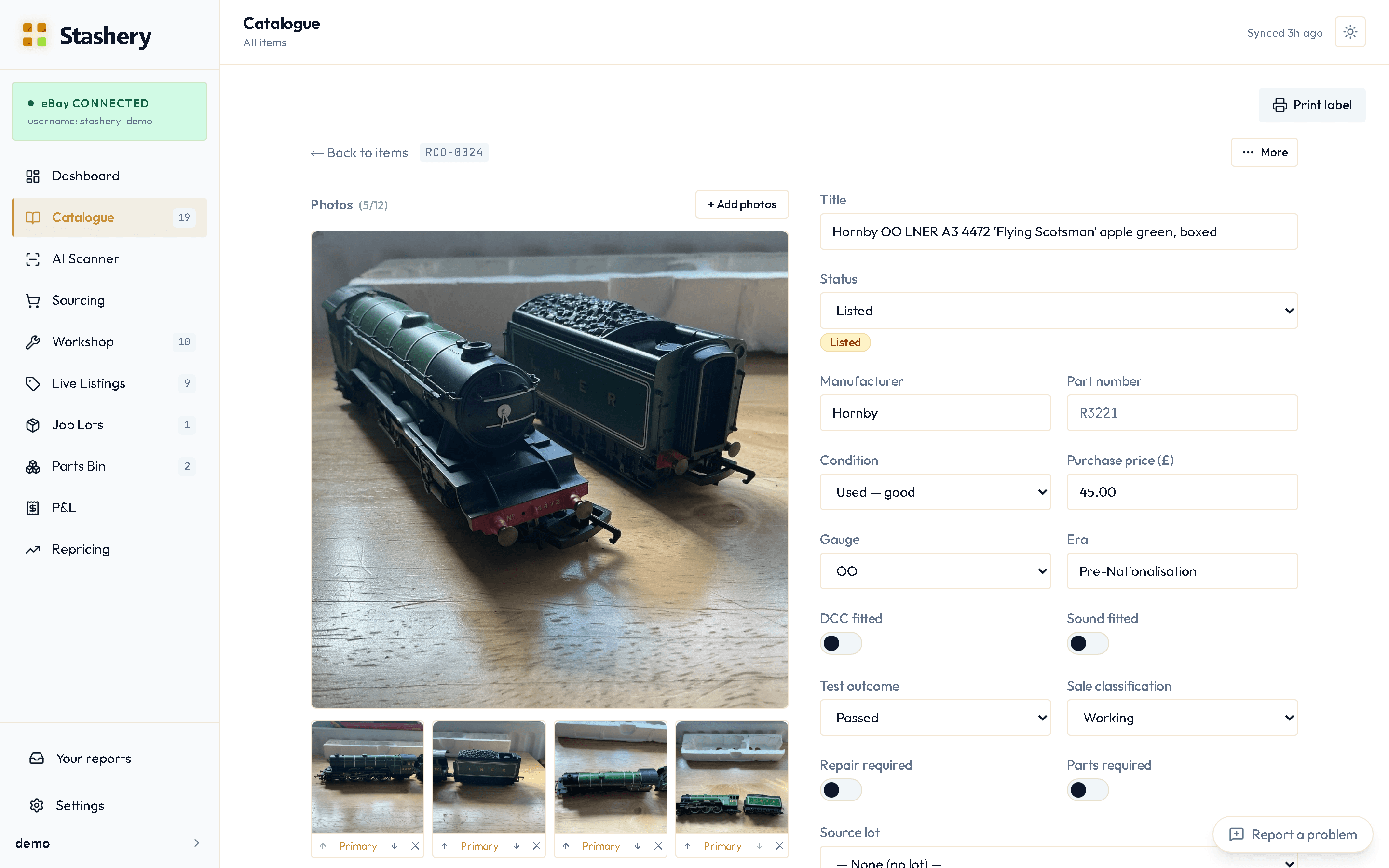Select the tender photo thumbnail
Viewport: 1389px width, 868px height.
click(x=489, y=777)
